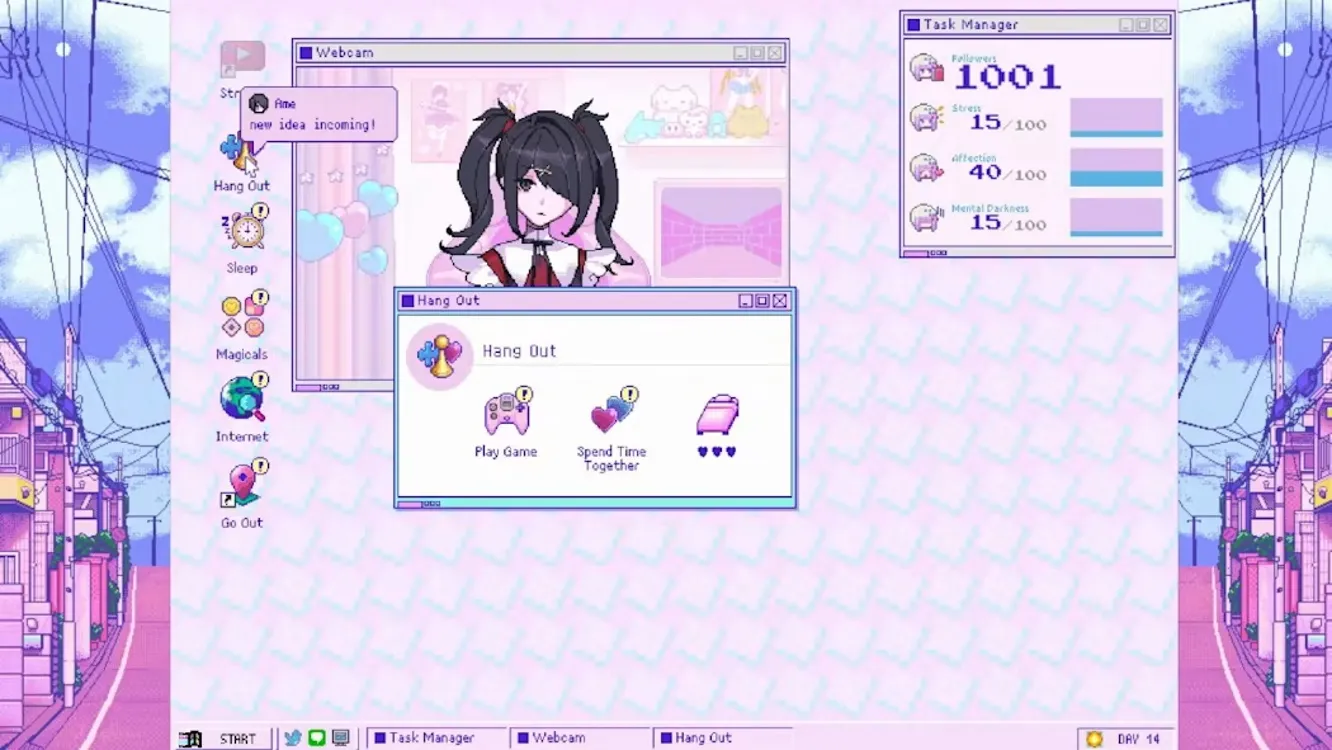Open the Go Out map icon
Viewport: 1332px width, 750px height.
pyautogui.click(x=242, y=487)
